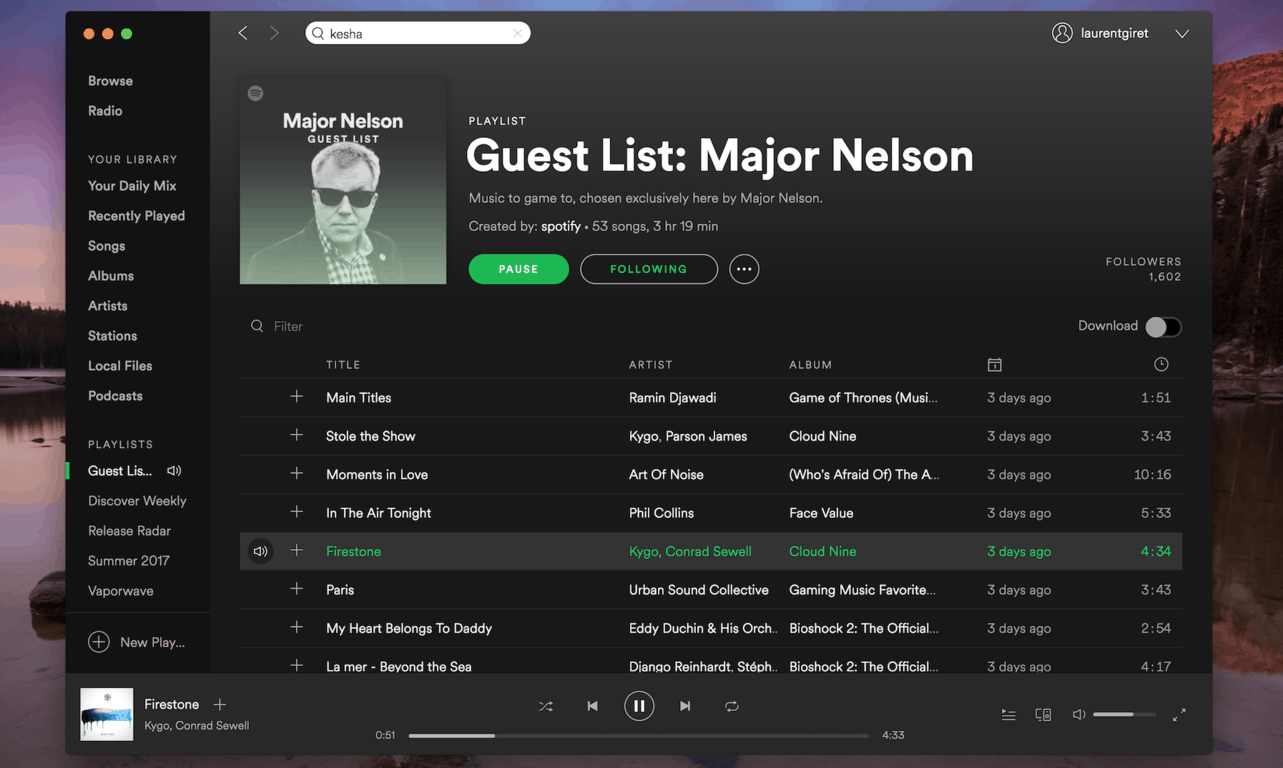Add Main Titles to your library
The height and width of the screenshot is (768, 1283).
point(297,397)
